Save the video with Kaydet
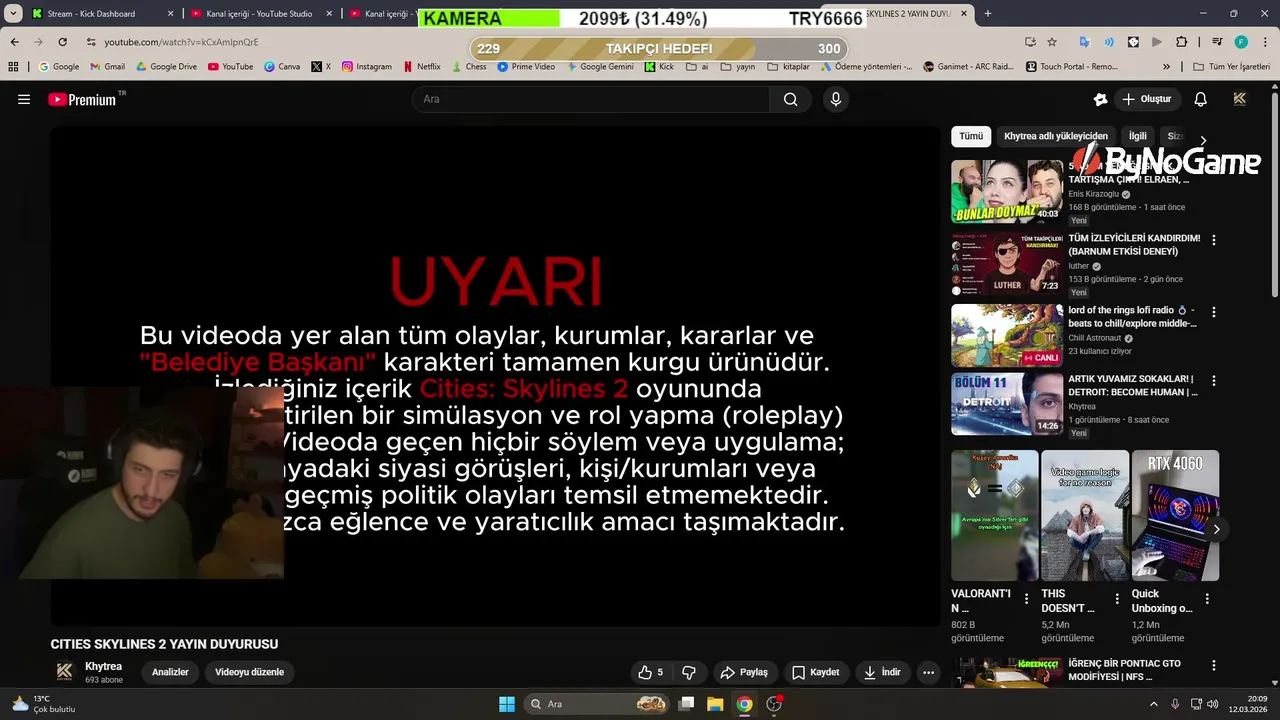 click(816, 672)
